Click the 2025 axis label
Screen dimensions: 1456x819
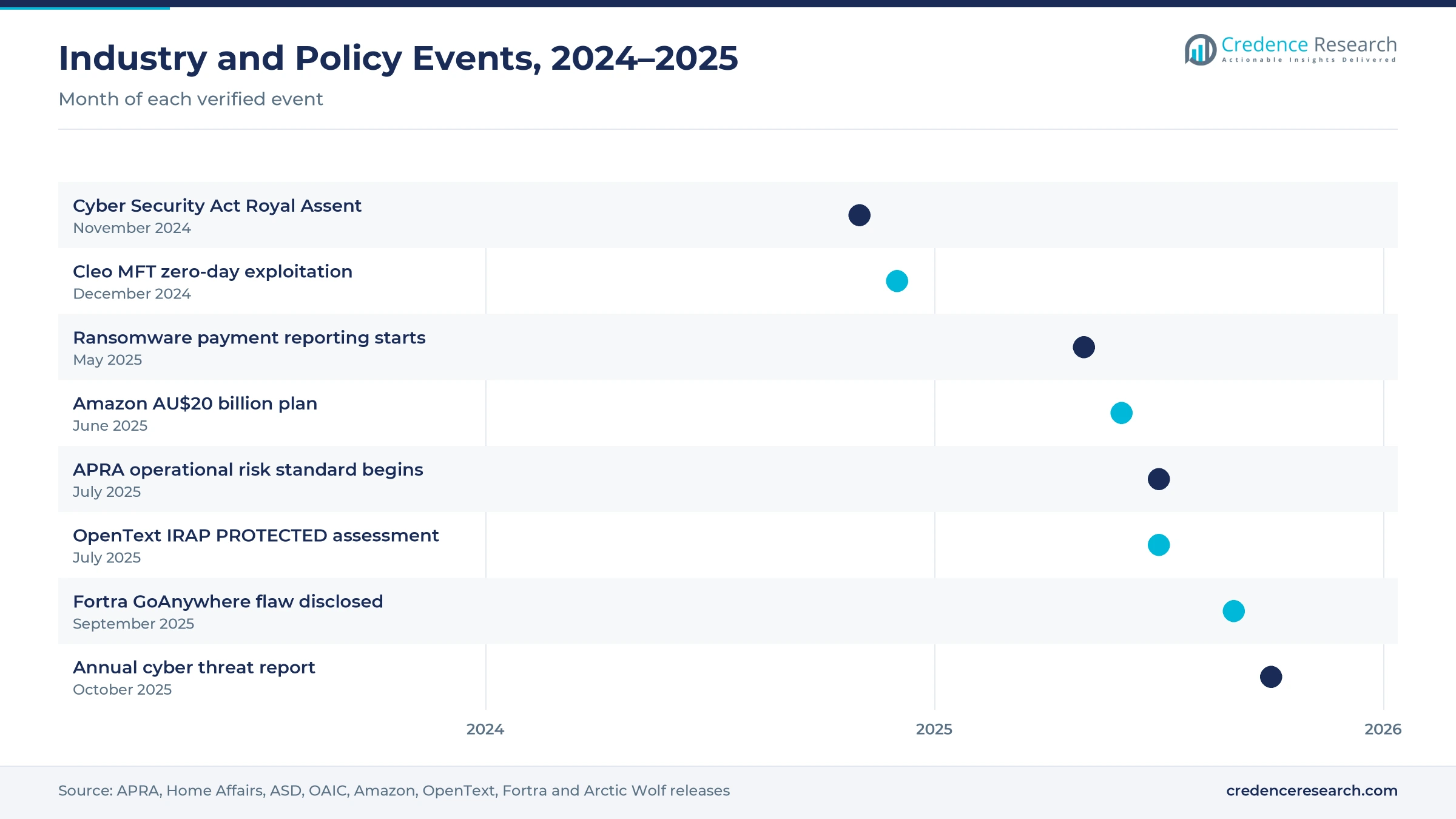934,729
